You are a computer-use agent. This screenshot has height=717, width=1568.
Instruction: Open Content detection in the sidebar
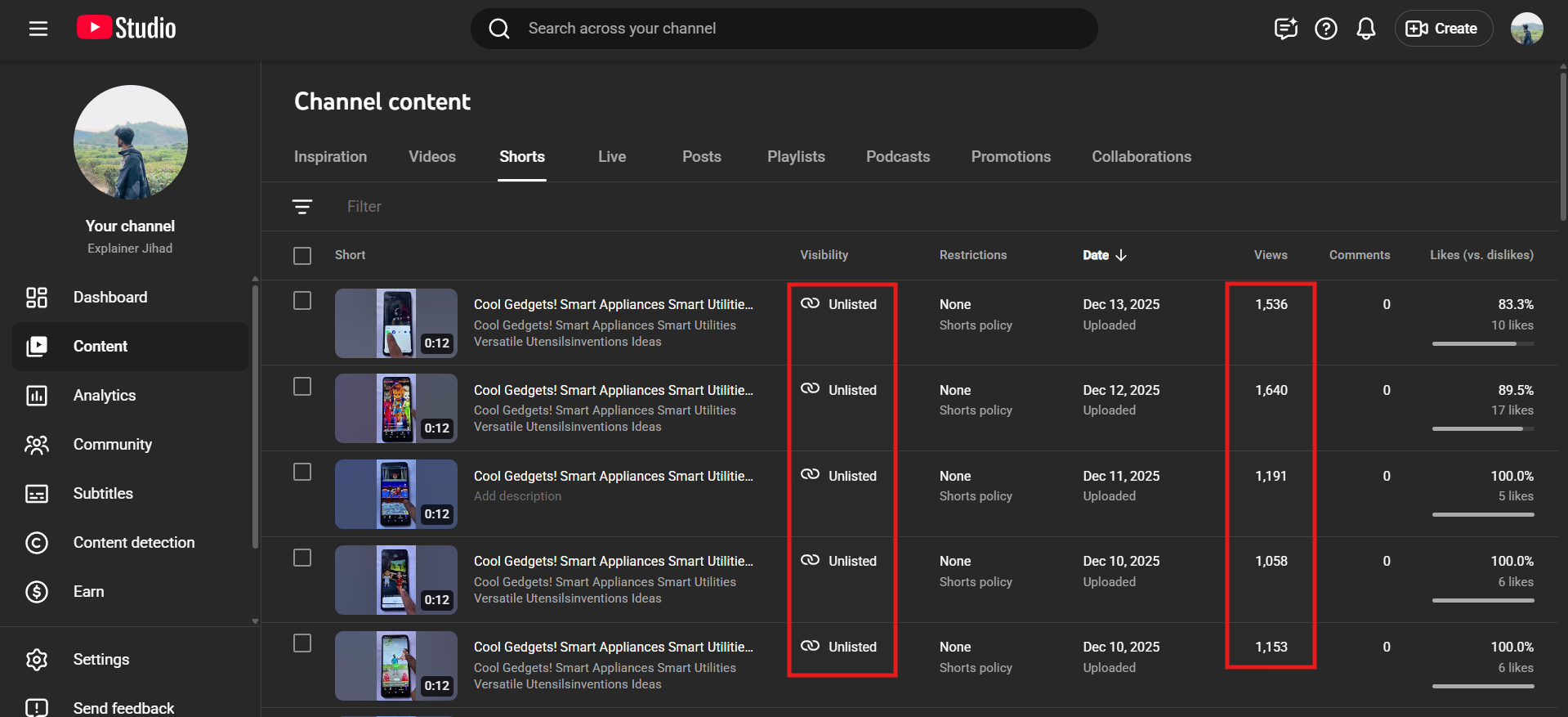[x=133, y=543]
